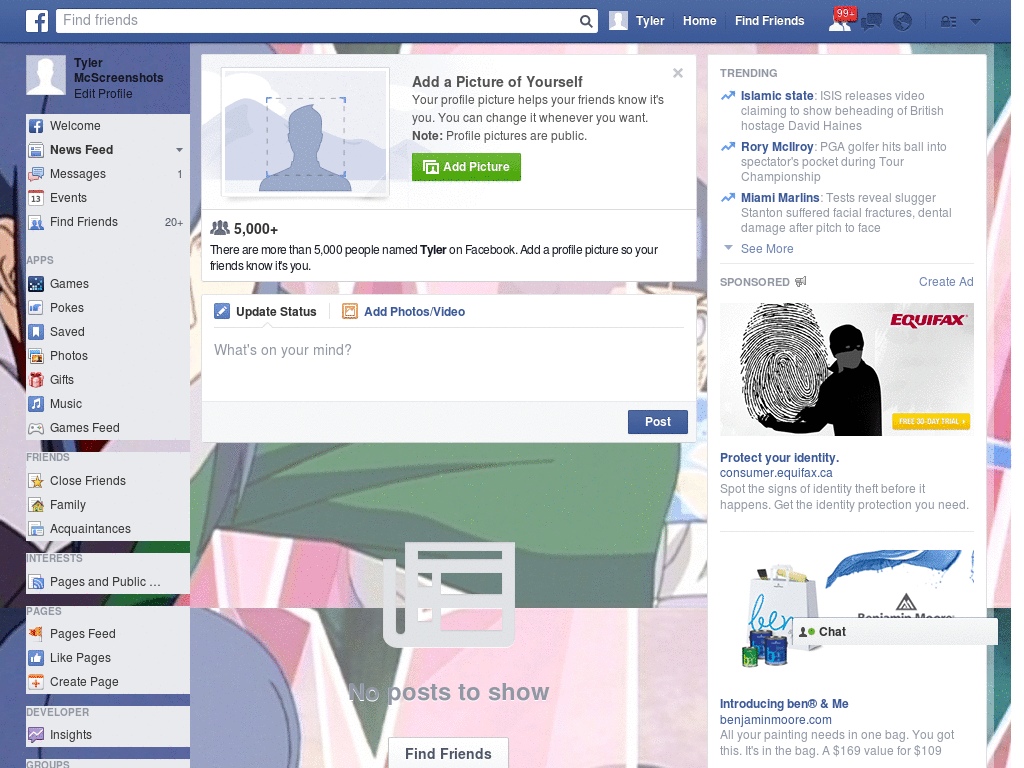Open Games Feed controller icon

click(36, 428)
